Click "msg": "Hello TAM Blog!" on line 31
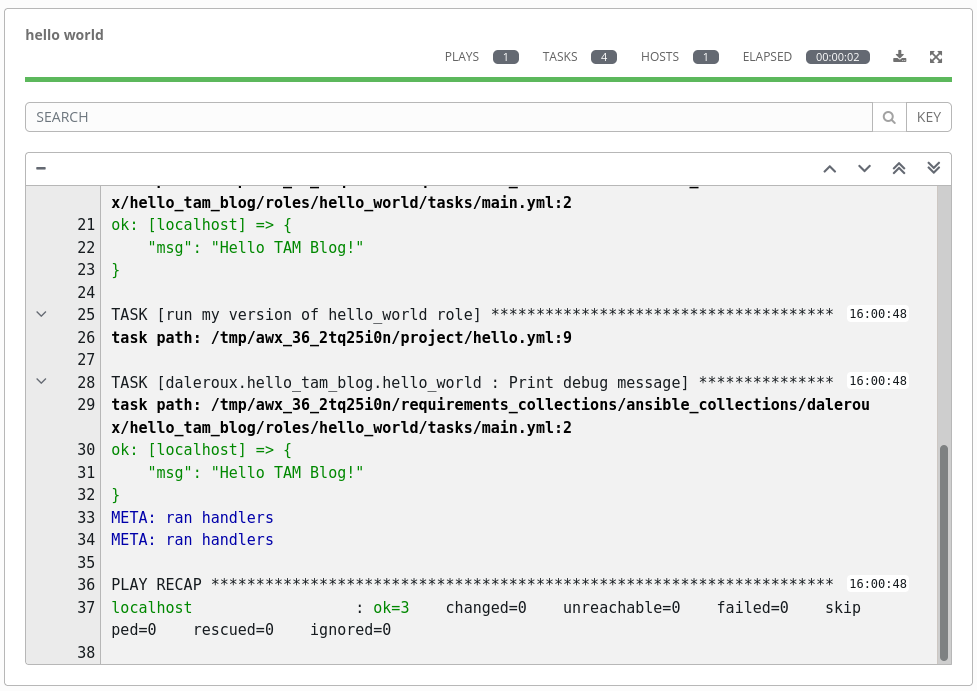The width and height of the screenshot is (977, 691). tap(255, 473)
